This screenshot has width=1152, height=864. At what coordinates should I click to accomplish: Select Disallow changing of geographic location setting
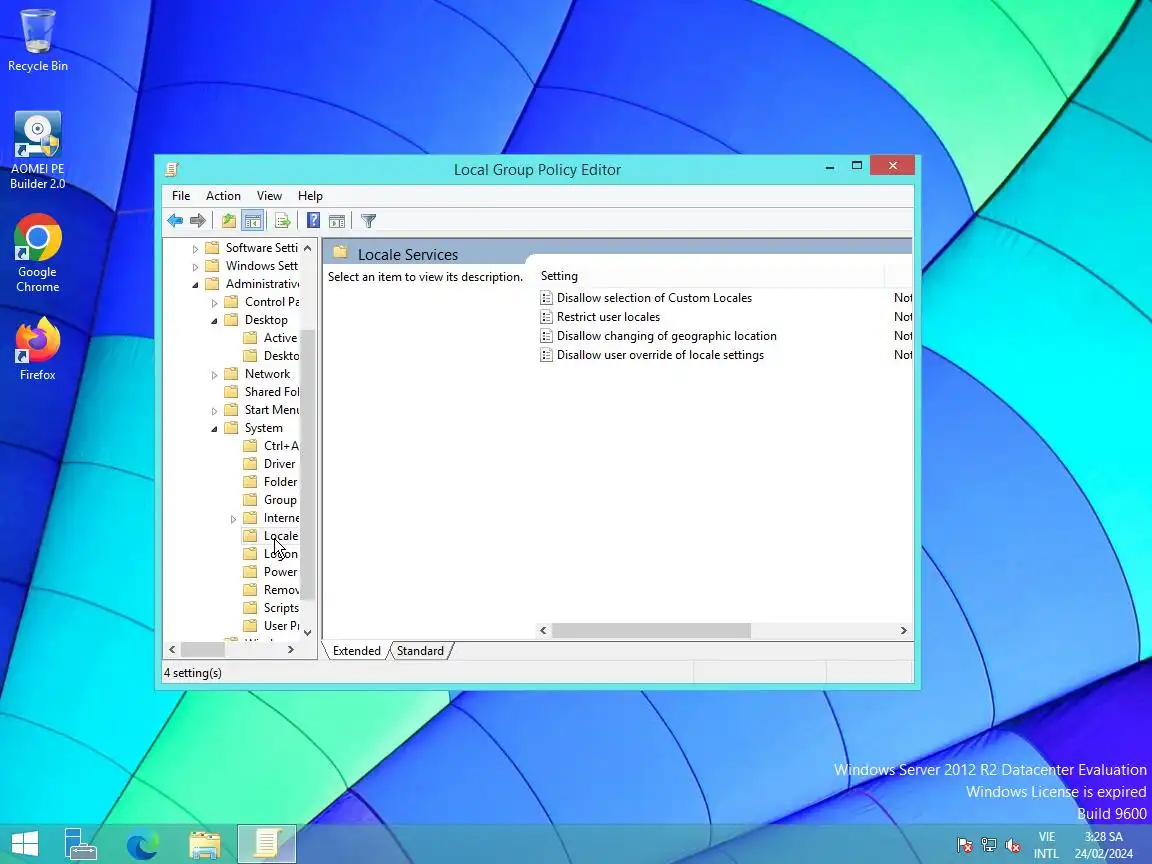coord(666,336)
